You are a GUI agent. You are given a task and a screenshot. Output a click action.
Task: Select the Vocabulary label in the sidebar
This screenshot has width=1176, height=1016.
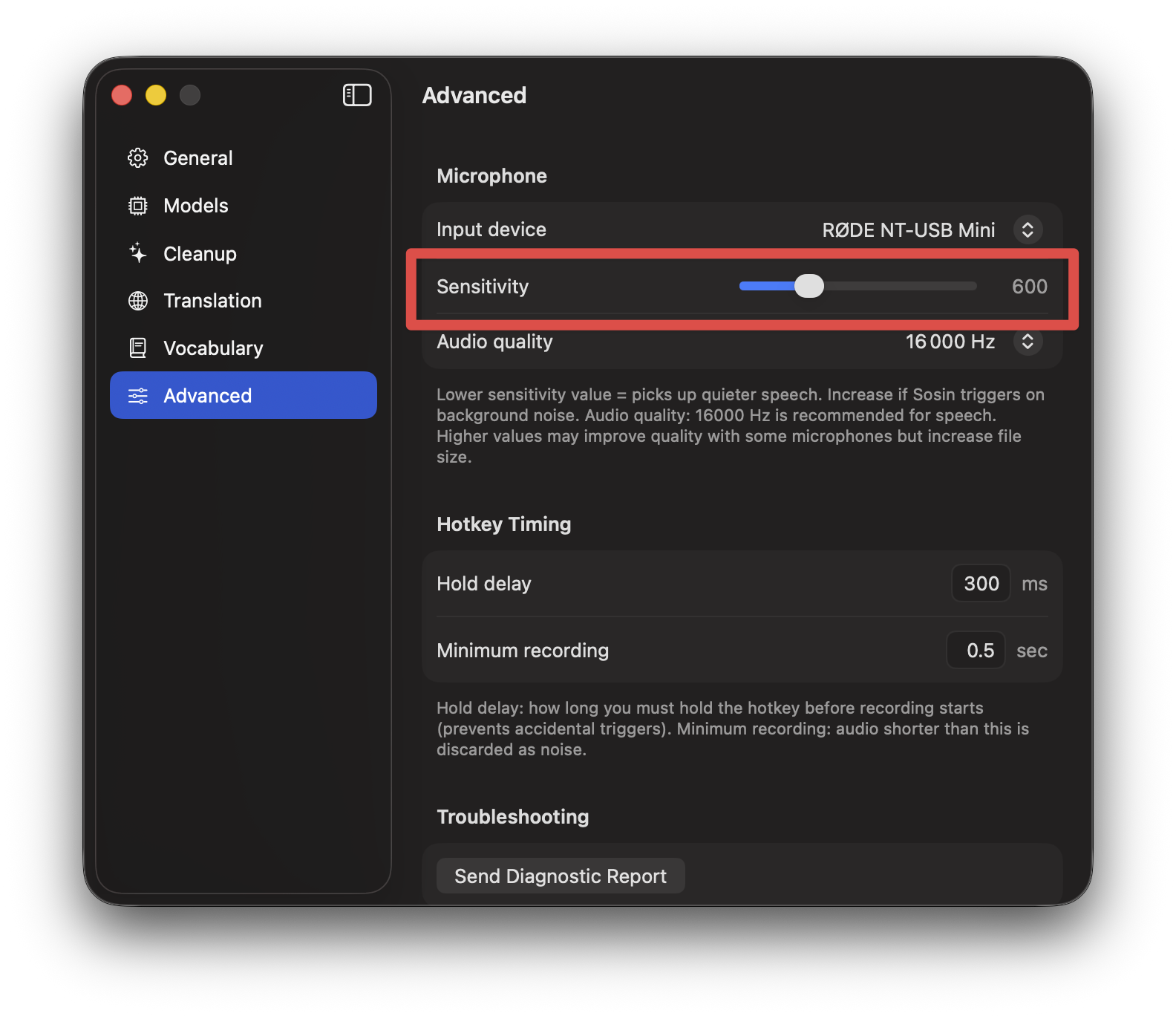213,348
